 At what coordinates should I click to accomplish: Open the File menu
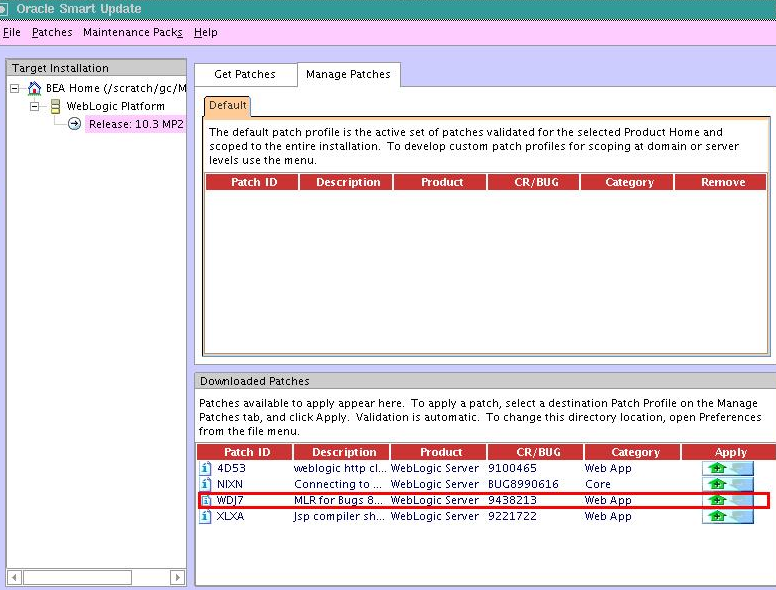pyautogui.click(x=12, y=32)
